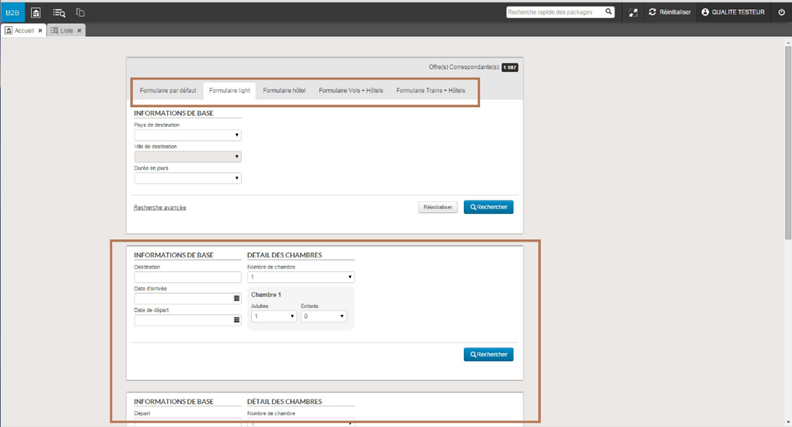This screenshot has width=792, height=427.
Task: Switch to the Formulaire hôtel tab
Action: 284,90
